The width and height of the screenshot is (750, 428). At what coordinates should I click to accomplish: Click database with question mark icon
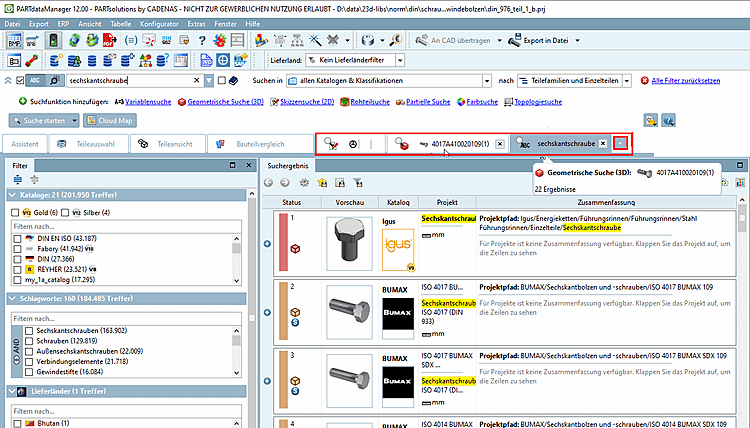[x=163, y=60]
